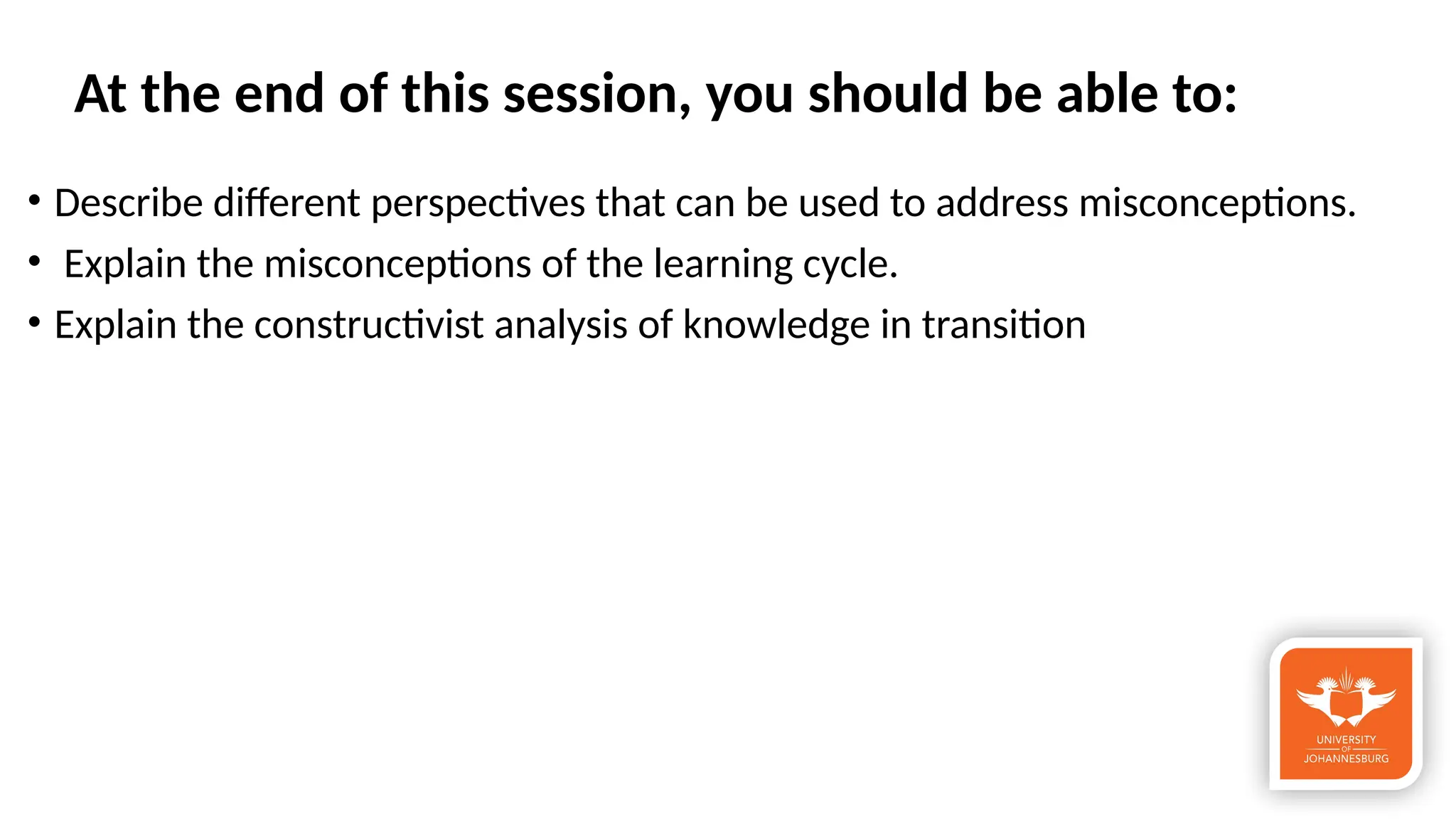Screen dimensions: 1456x819
Task: Click the University of Johannesburg logo
Action: click(x=1346, y=713)
